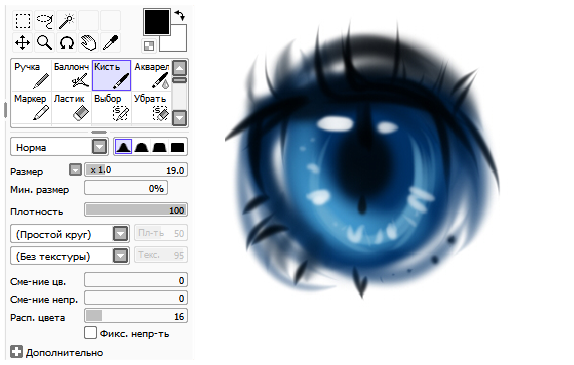The height and width of the screenshot is (365, 574).
Task: Choose the Выбор selection pen tool
Action: pos(111,107)
